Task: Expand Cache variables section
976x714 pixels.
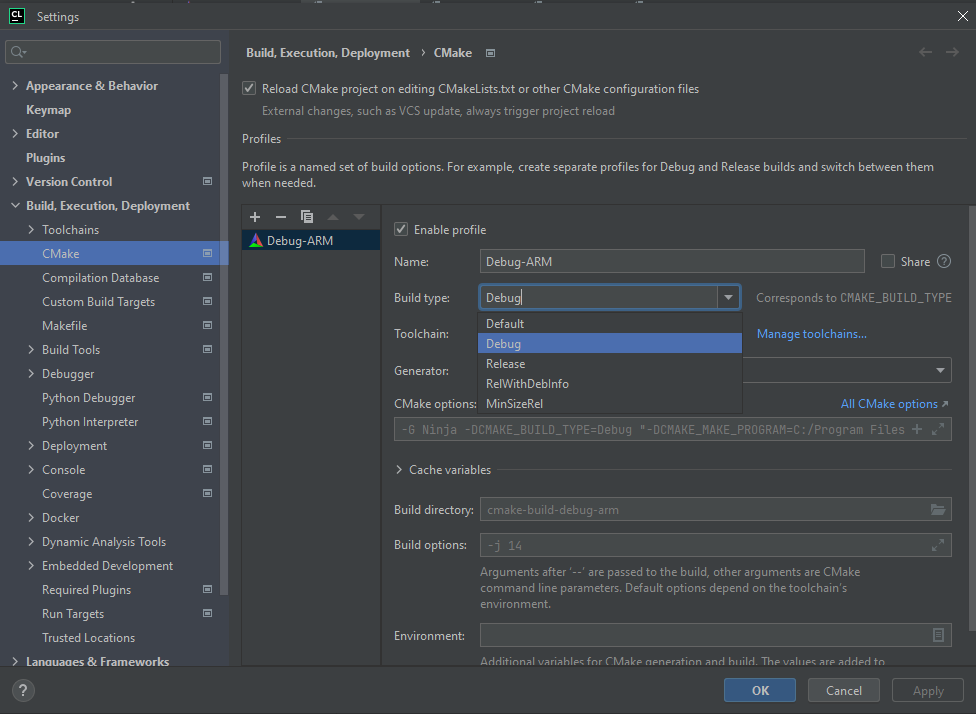Action: [399, 470]
